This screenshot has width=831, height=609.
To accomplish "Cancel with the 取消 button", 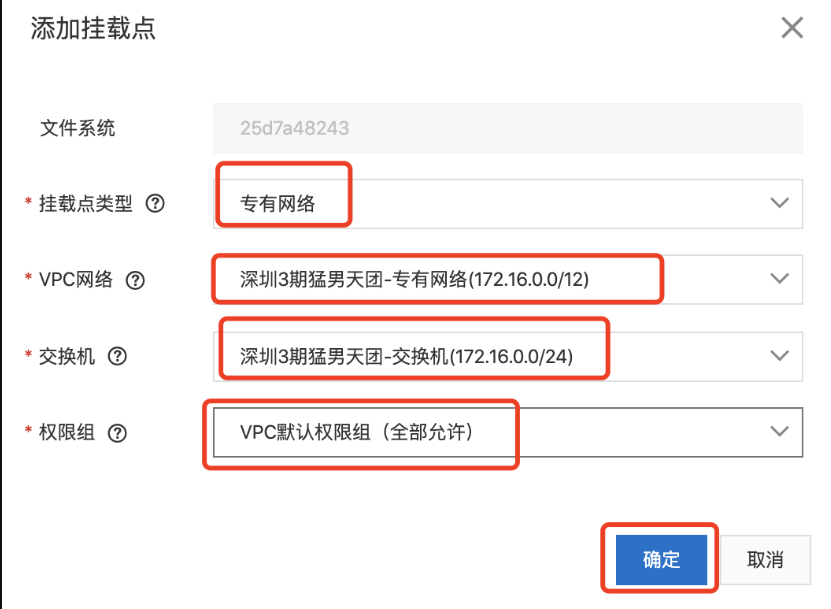I will coord(766,559).
